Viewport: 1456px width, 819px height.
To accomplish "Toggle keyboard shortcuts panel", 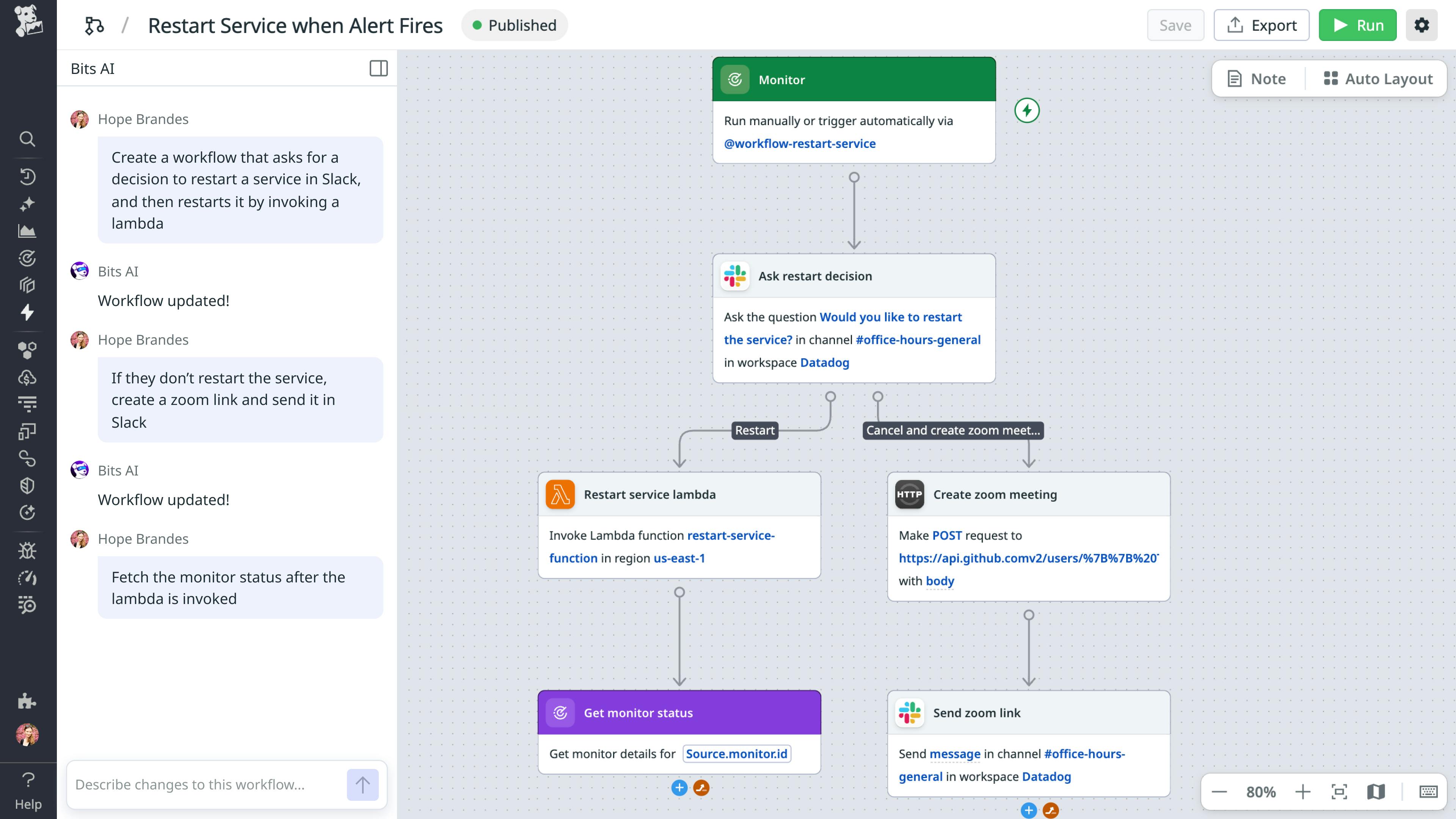I will pyautogui.click(x=1428, y=792).
